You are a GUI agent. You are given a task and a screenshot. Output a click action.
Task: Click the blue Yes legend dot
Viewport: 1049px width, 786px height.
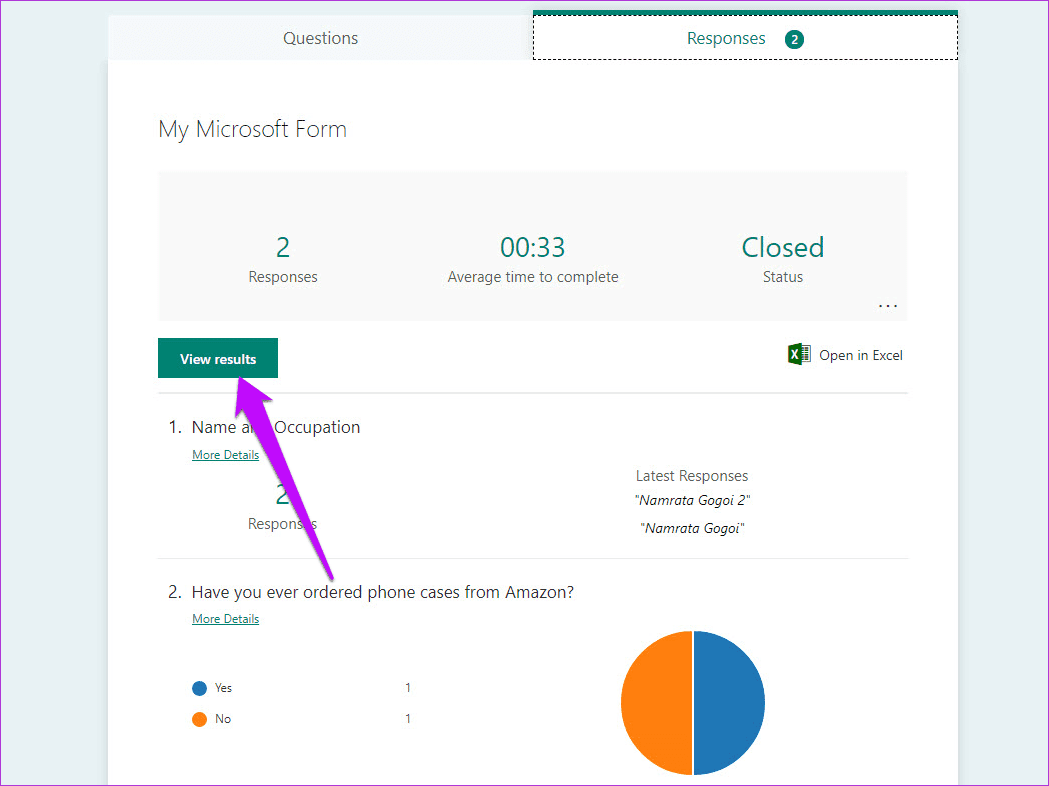199,688
